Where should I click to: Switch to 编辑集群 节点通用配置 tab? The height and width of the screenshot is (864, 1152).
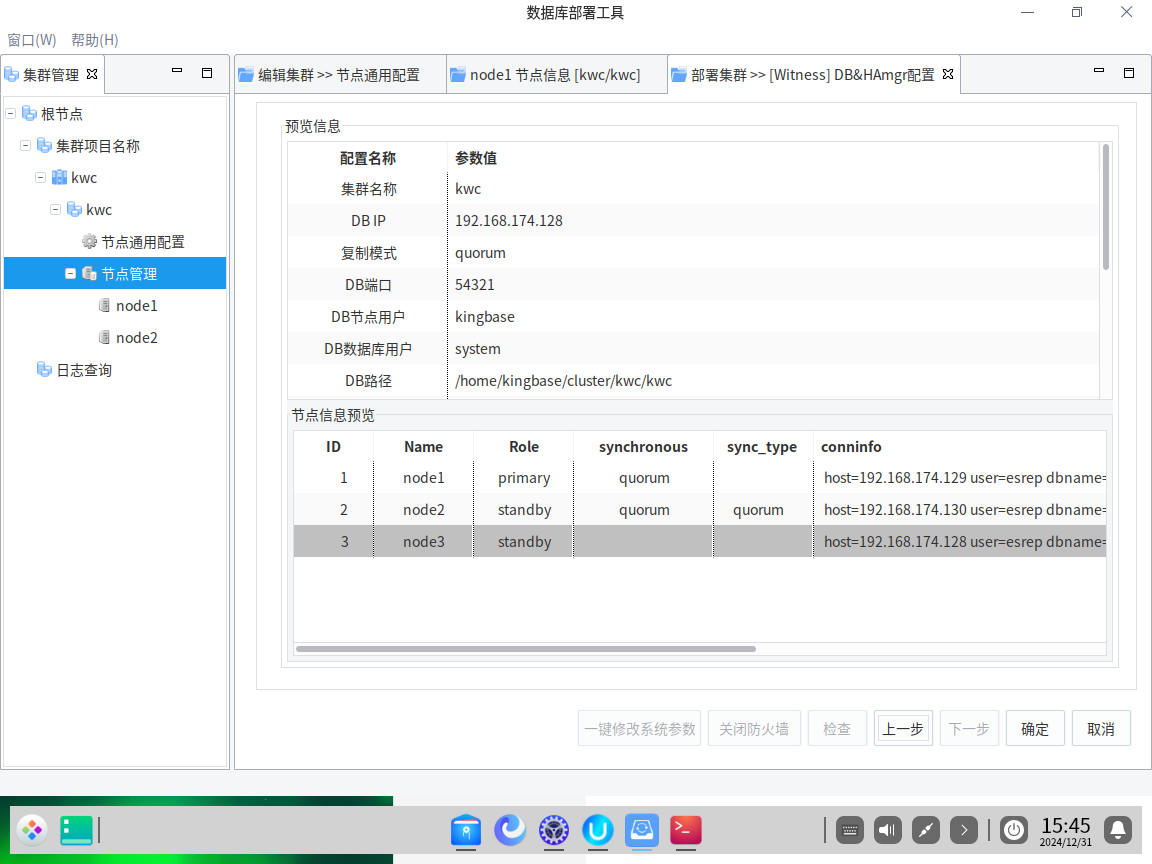[x=338, y=75]
